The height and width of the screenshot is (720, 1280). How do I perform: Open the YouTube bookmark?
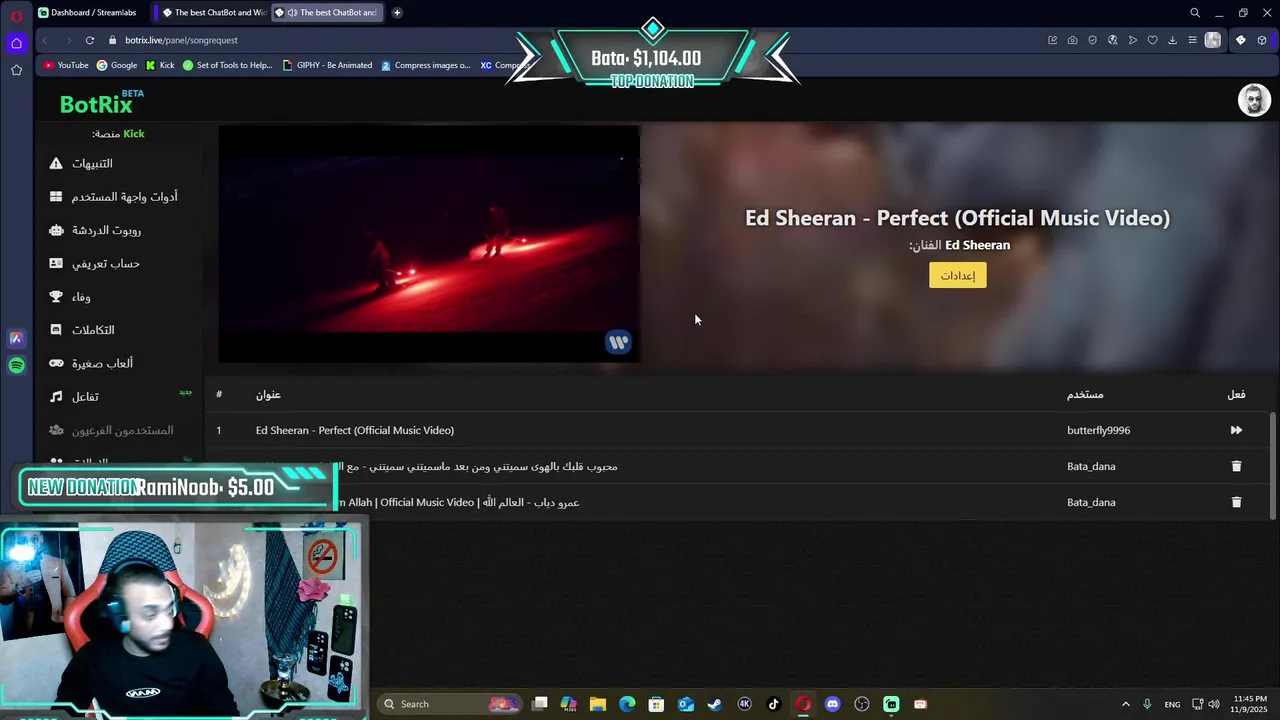[x=66, y=65]
